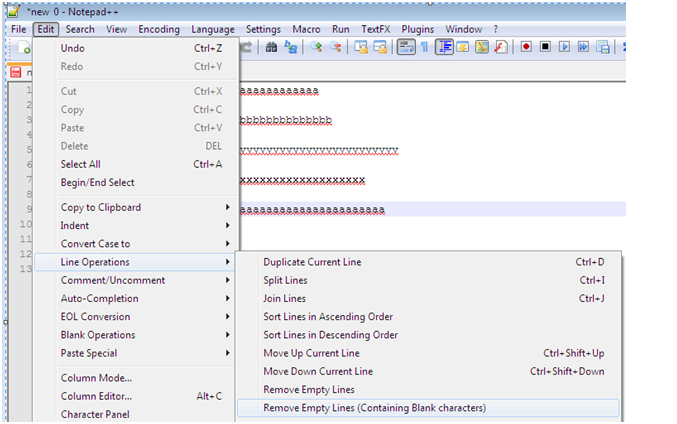Click the Redo arrow toolbar icon
The image size is (677, 424).
(246, 47)
